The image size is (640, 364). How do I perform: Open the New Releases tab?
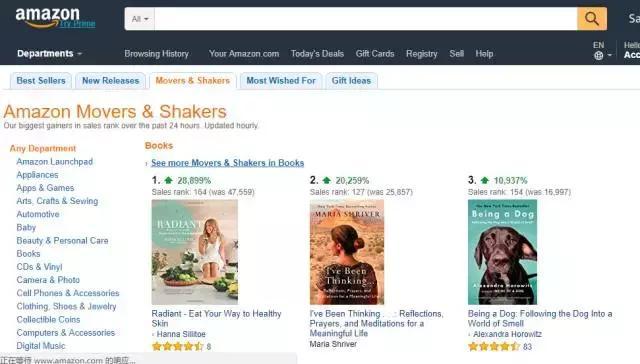coord(111,81)
